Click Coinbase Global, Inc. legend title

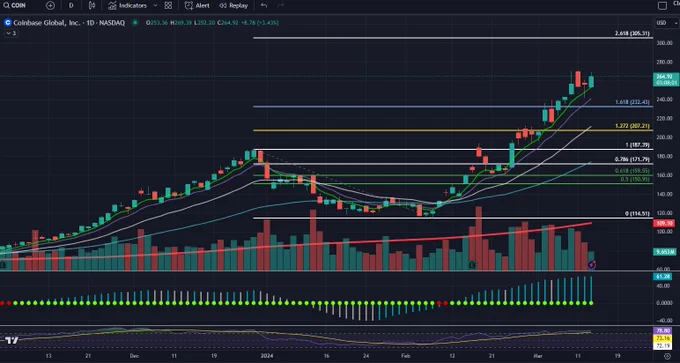click(x=47, y=23)
